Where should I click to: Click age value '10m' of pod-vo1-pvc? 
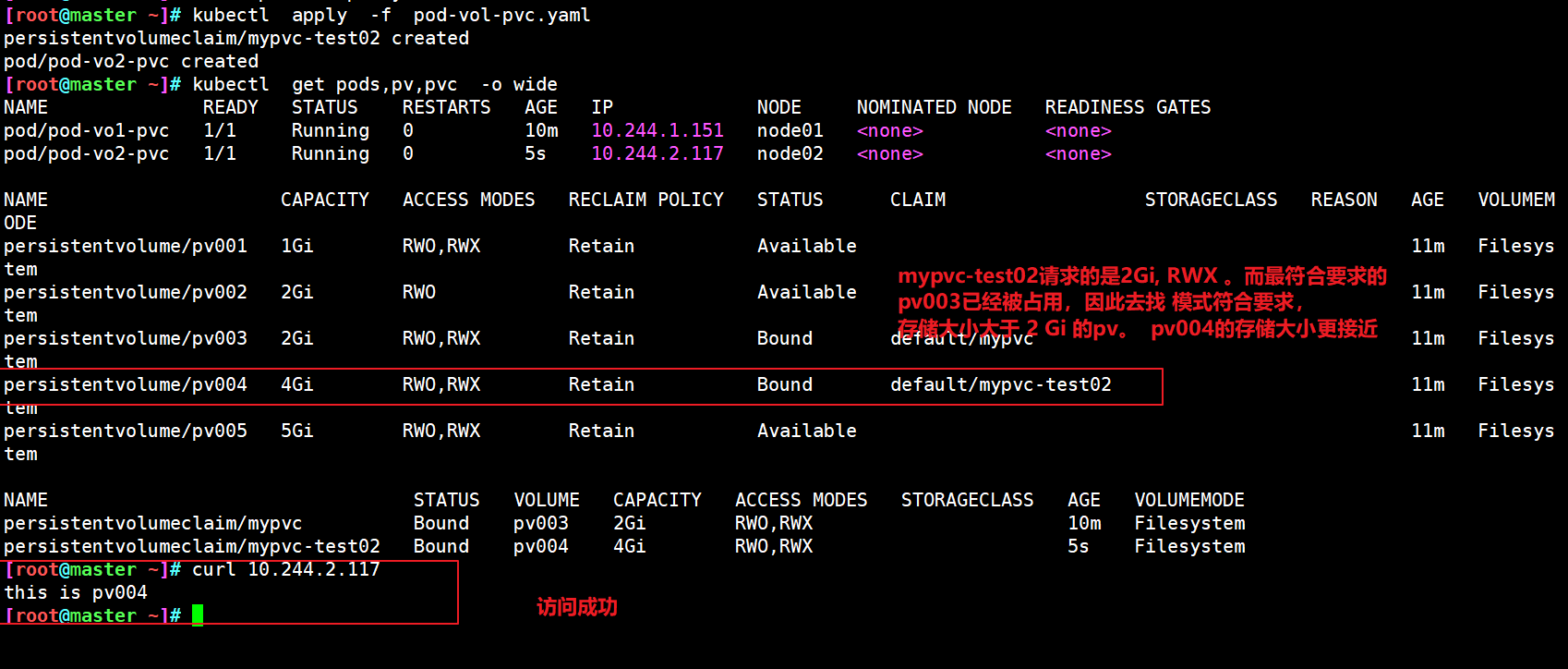point(541,130)
